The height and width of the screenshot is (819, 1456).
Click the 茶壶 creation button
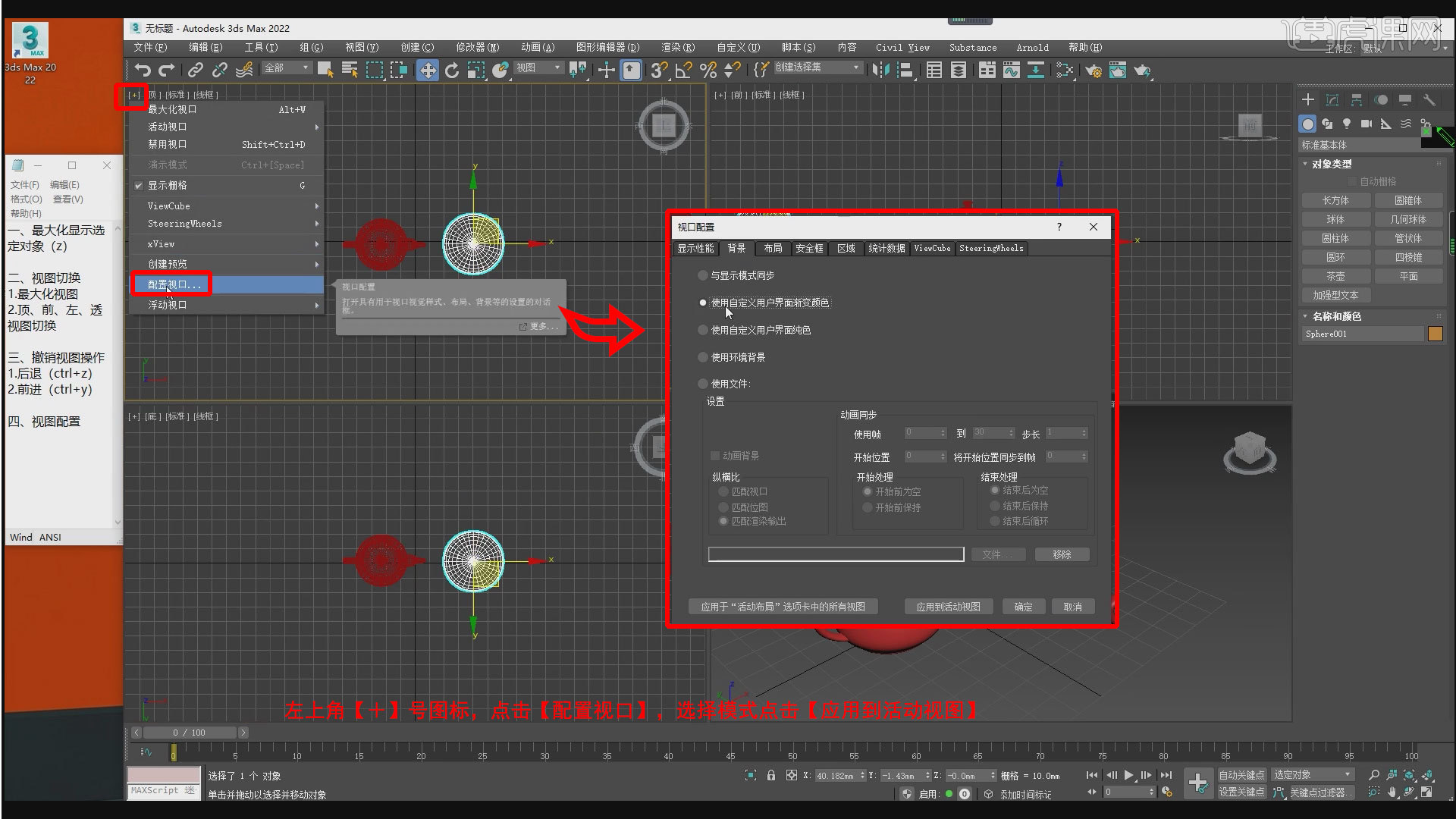point(1335,275)
